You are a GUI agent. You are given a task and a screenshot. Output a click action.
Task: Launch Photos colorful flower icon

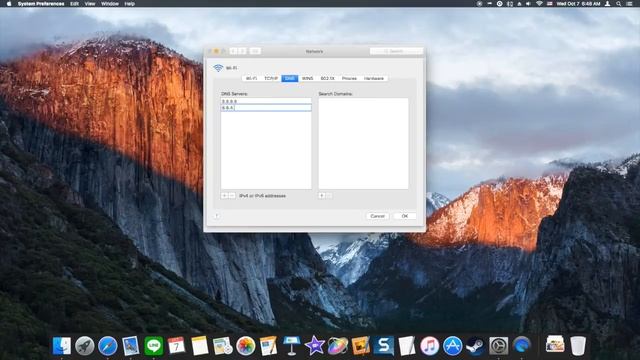[x=245, y=346]
